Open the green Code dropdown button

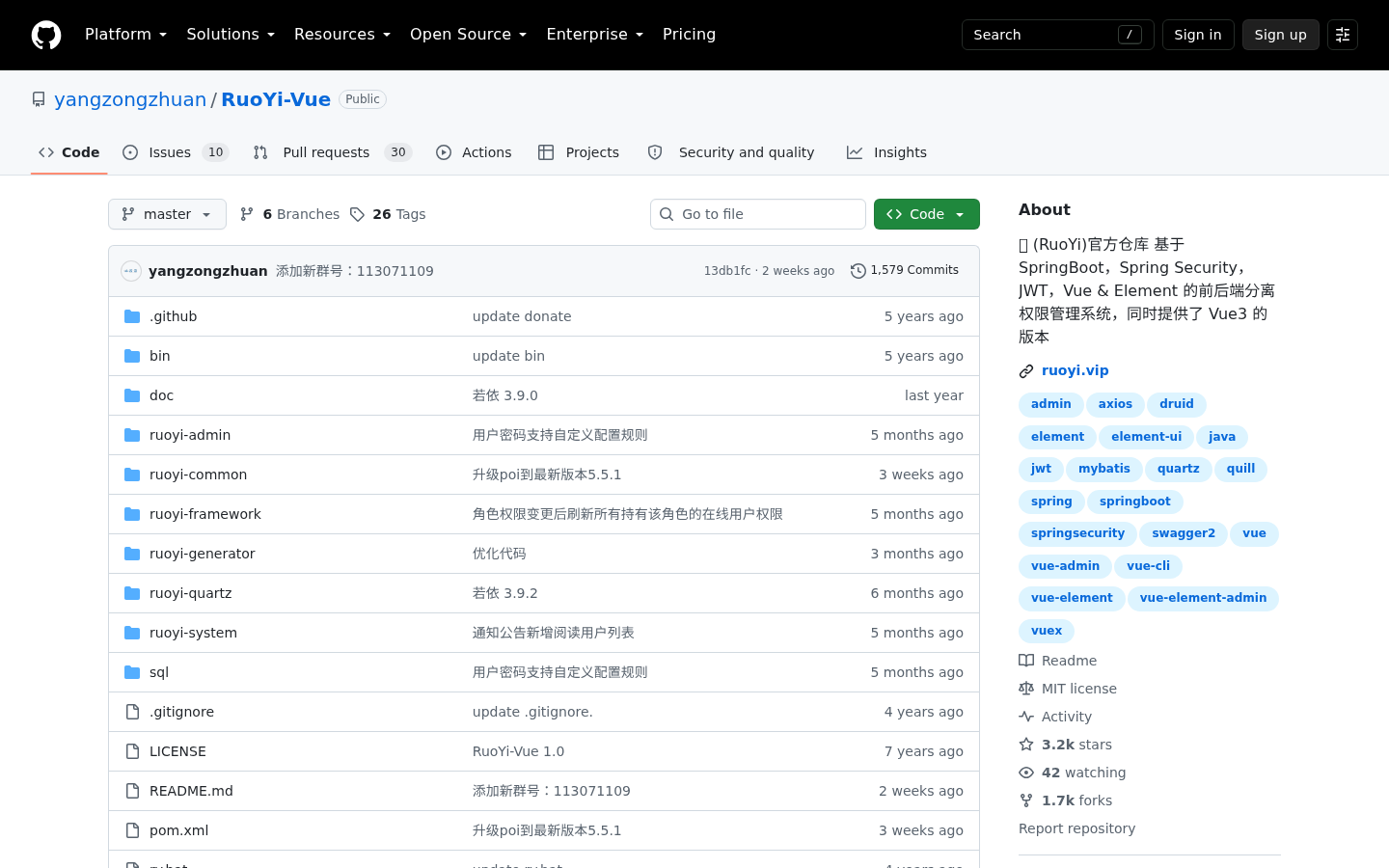coord(927,214)
